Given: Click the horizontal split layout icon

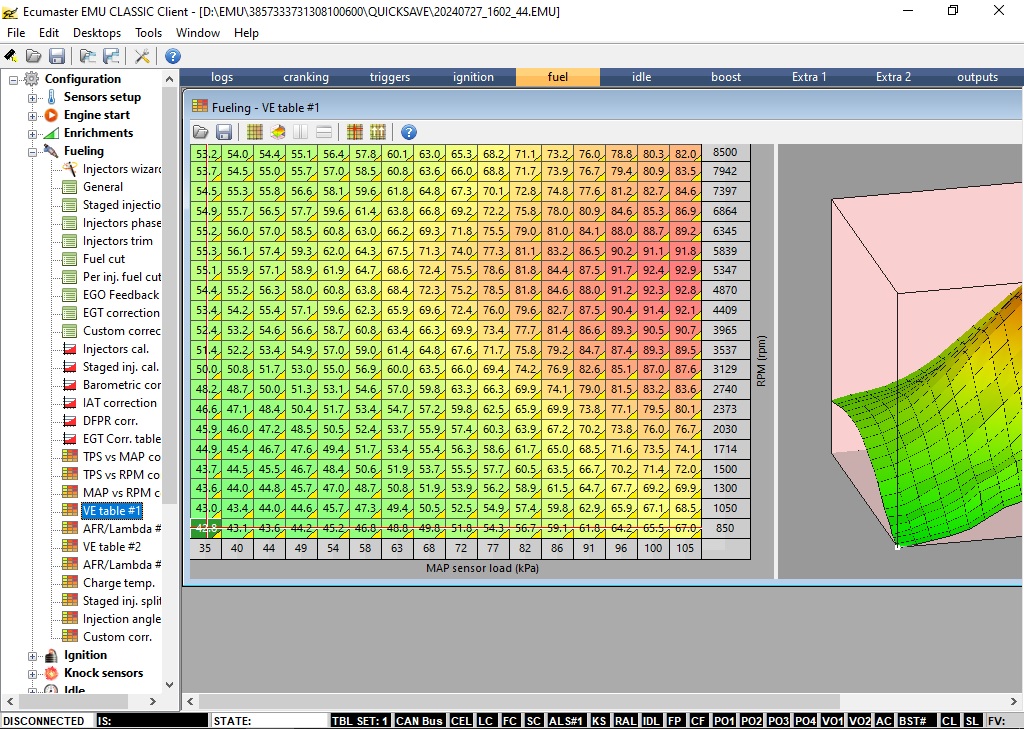Looking at the screenshot, I should pyautogui.click(x=324, y=132).
